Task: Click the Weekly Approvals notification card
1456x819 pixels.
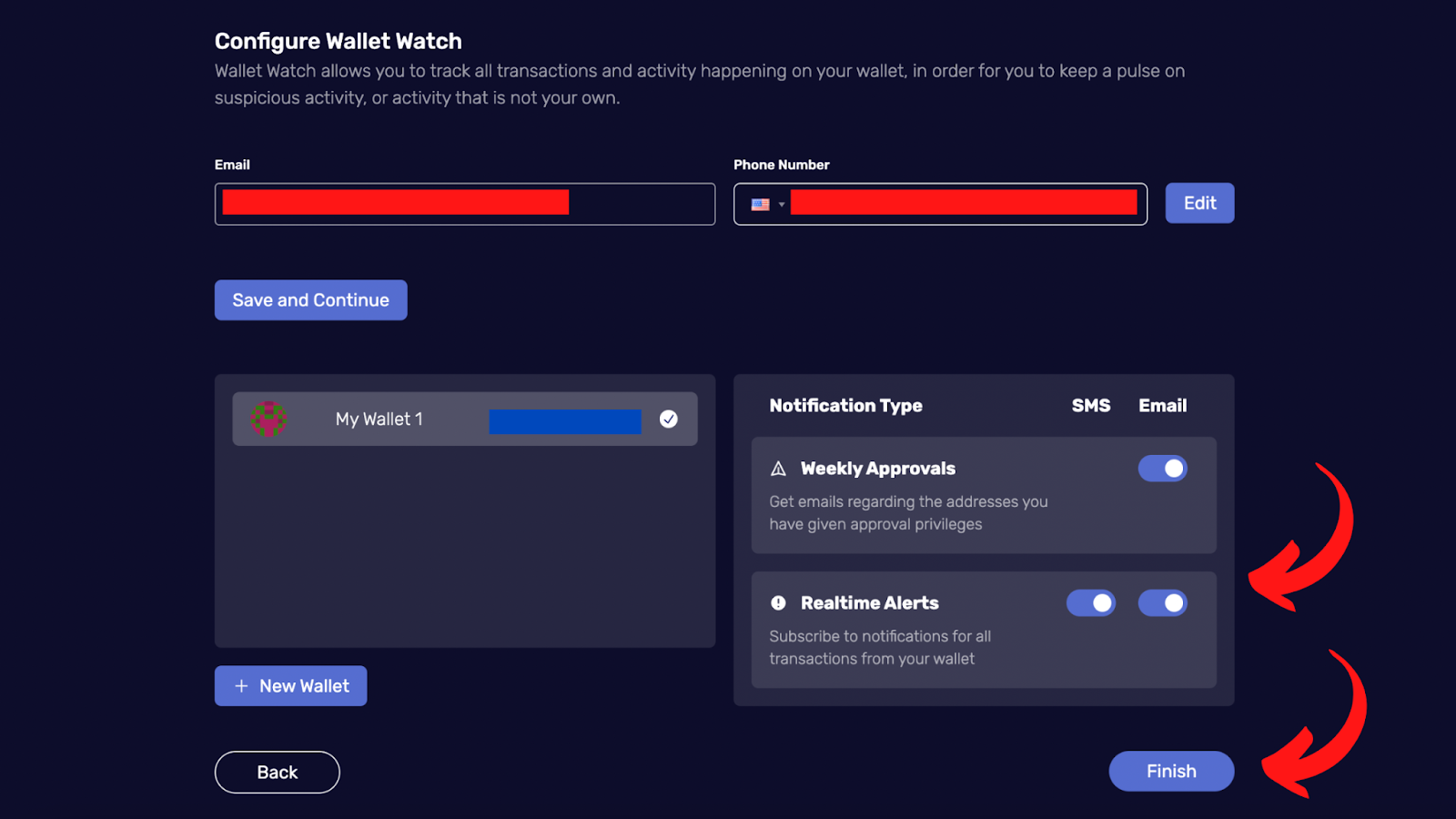Action: 984,495
